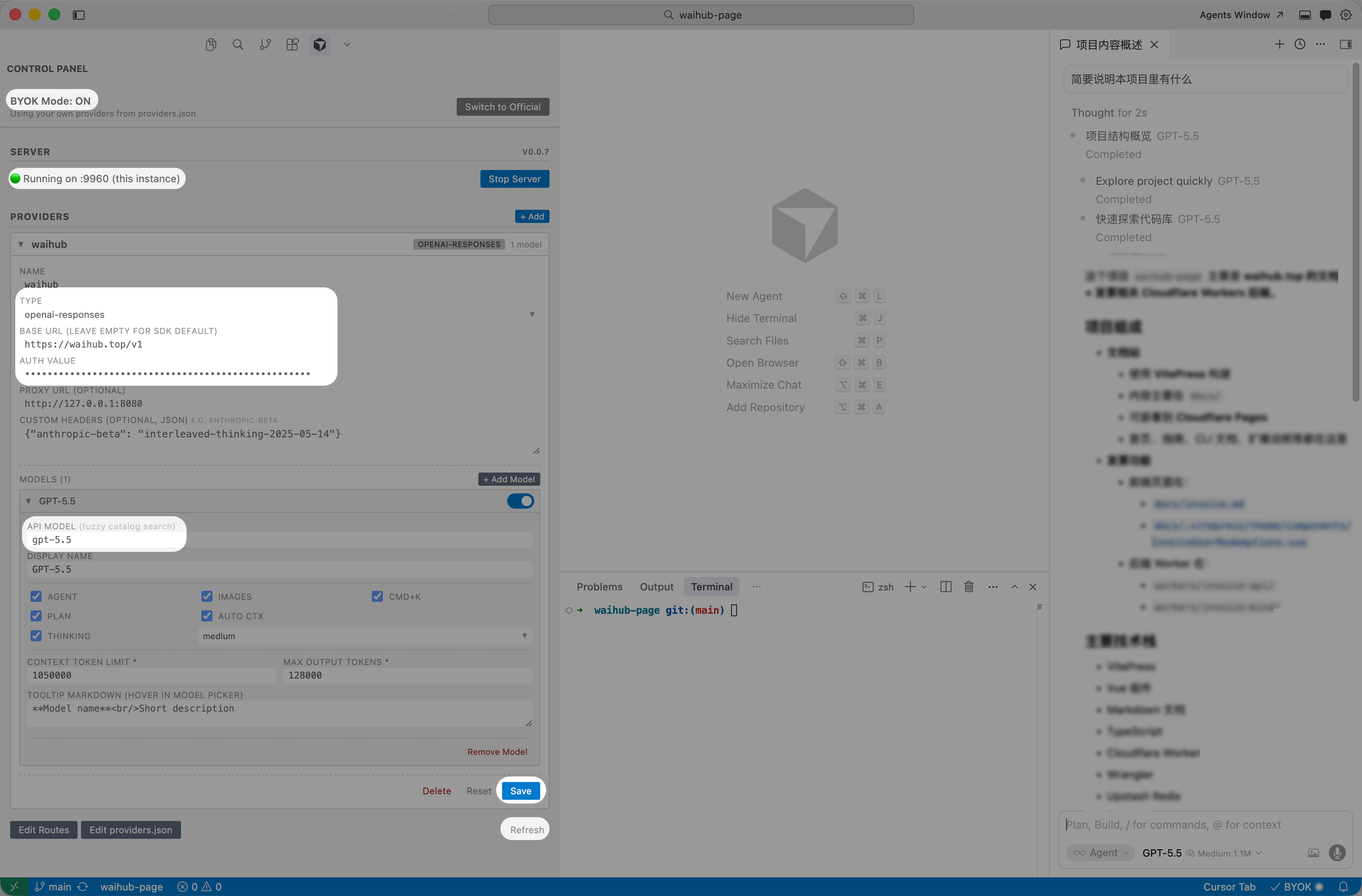Open the GPT-5.5 model picker

(1202, 853)
